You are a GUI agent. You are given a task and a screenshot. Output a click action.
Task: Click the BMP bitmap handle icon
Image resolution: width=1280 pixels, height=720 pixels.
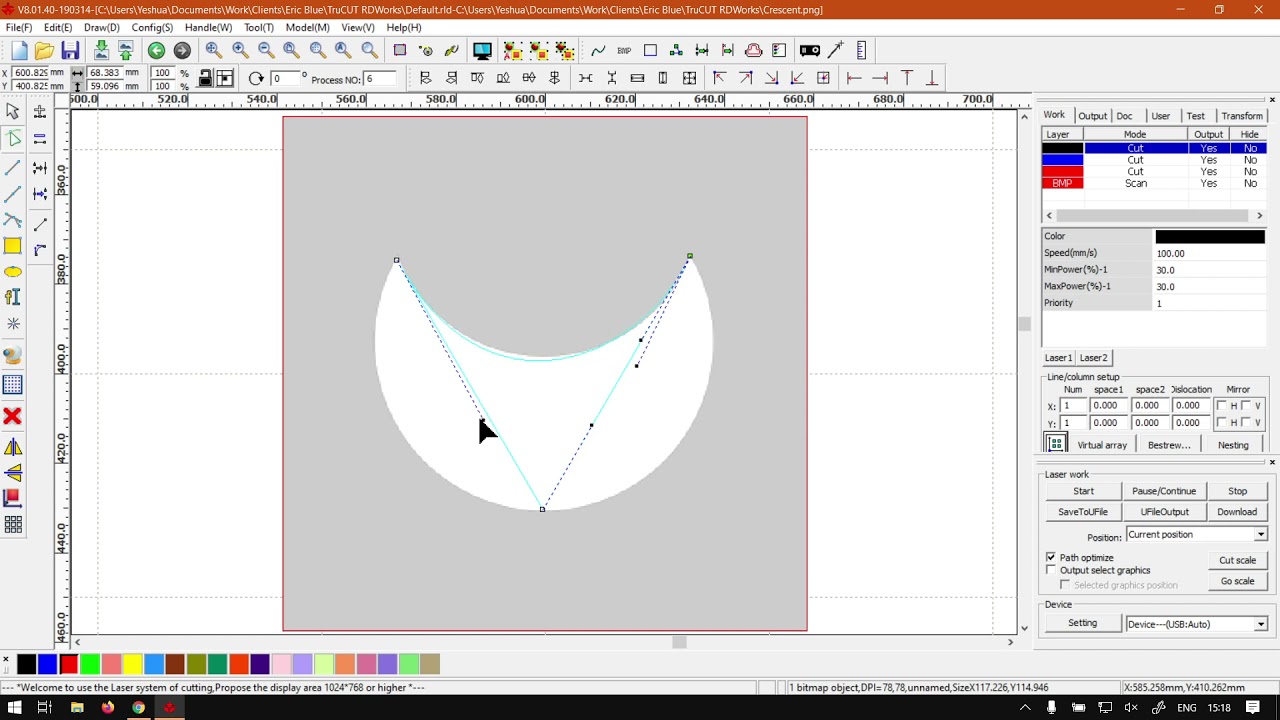pyautogui.click(x=624, y=51)
